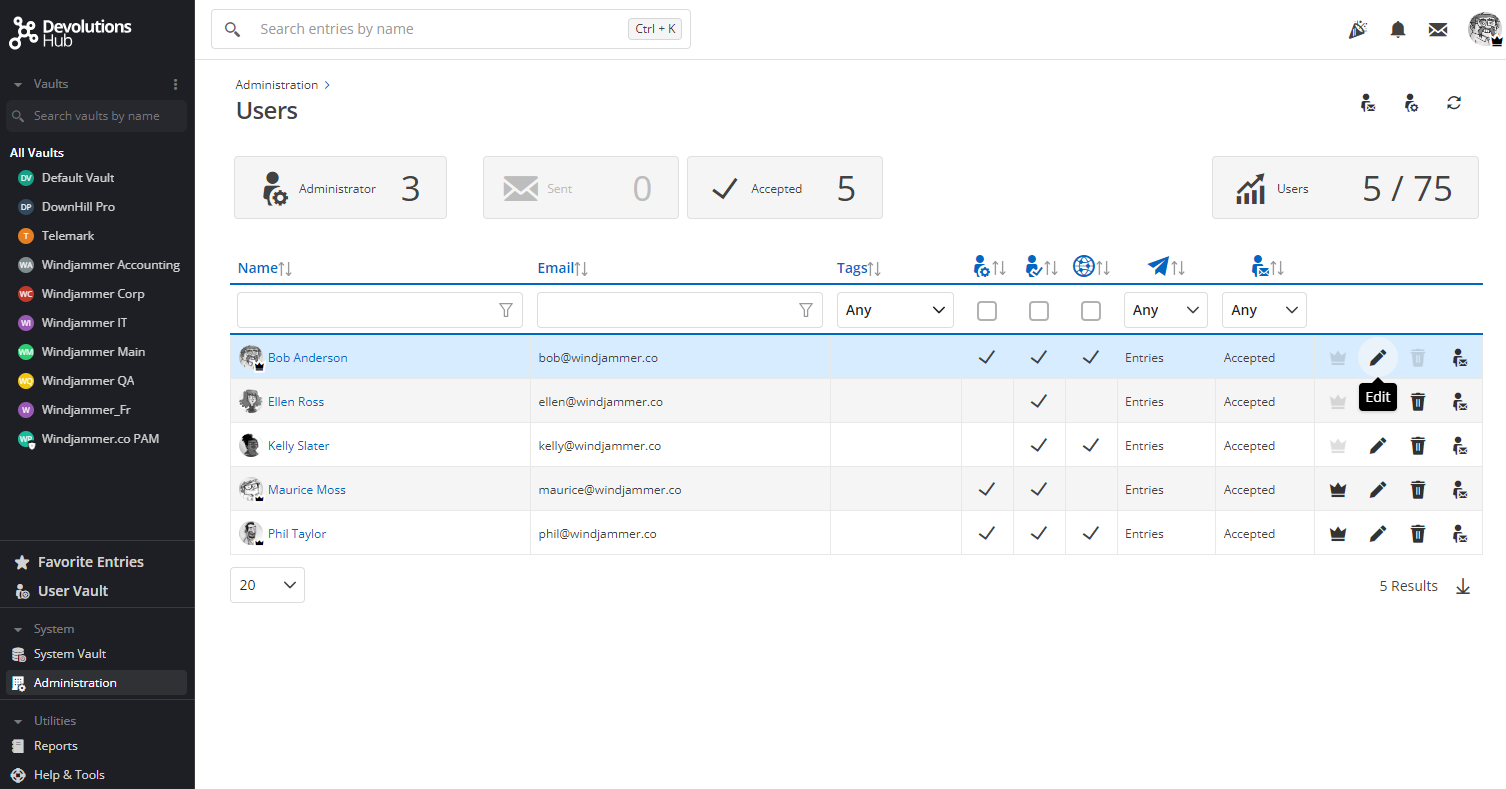This screenshot has width=1506, height=789.
Task: Open the what's new party icon
Action: pos(1358,30)
